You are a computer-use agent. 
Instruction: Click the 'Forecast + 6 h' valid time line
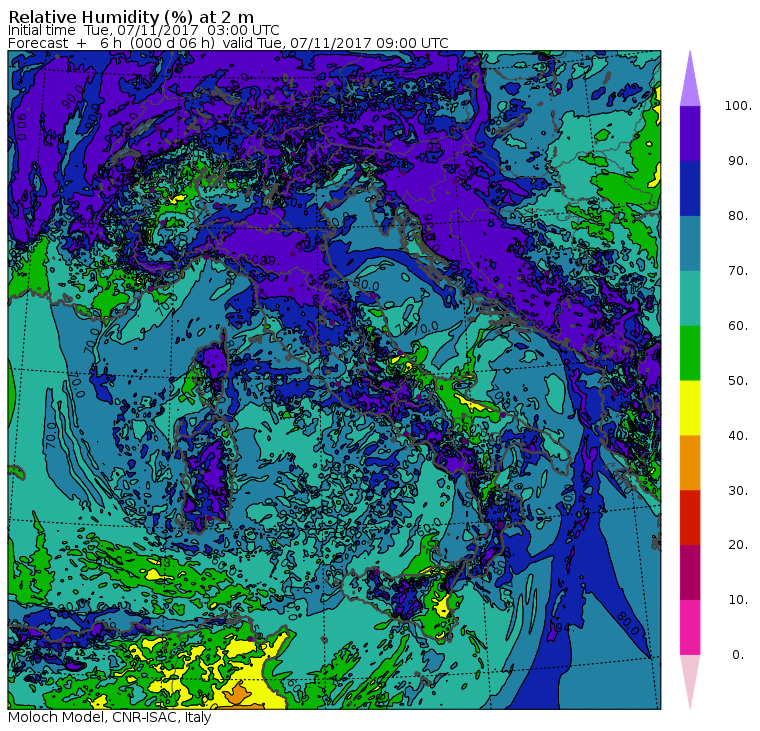pyautogui.click(x=228, y=43)
